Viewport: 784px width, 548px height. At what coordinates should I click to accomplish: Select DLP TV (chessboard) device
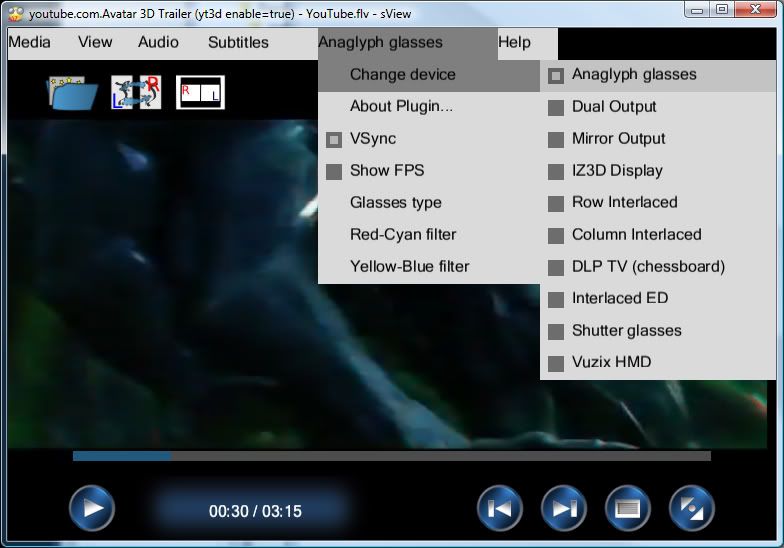(x=658, y=267)
